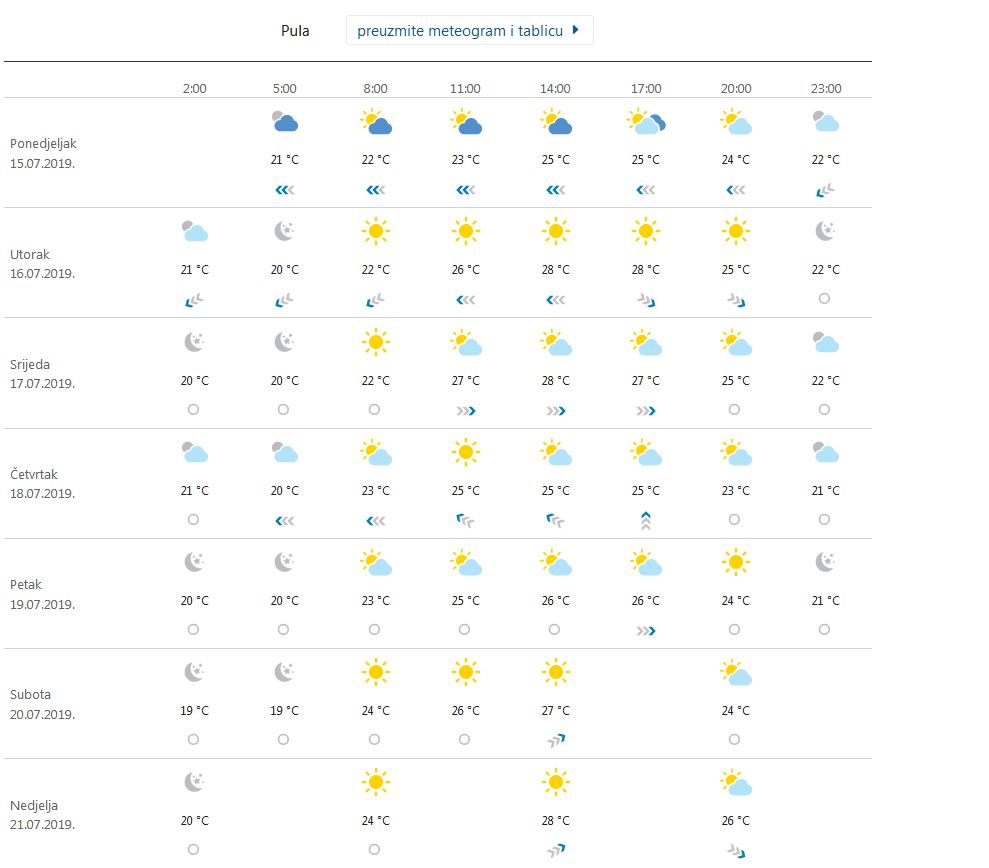Screen dimensions: 989x868
Task: Click the Sunday 20:00 partly cloudy icon
Action: pyautogui.click(x=736, y=783)
